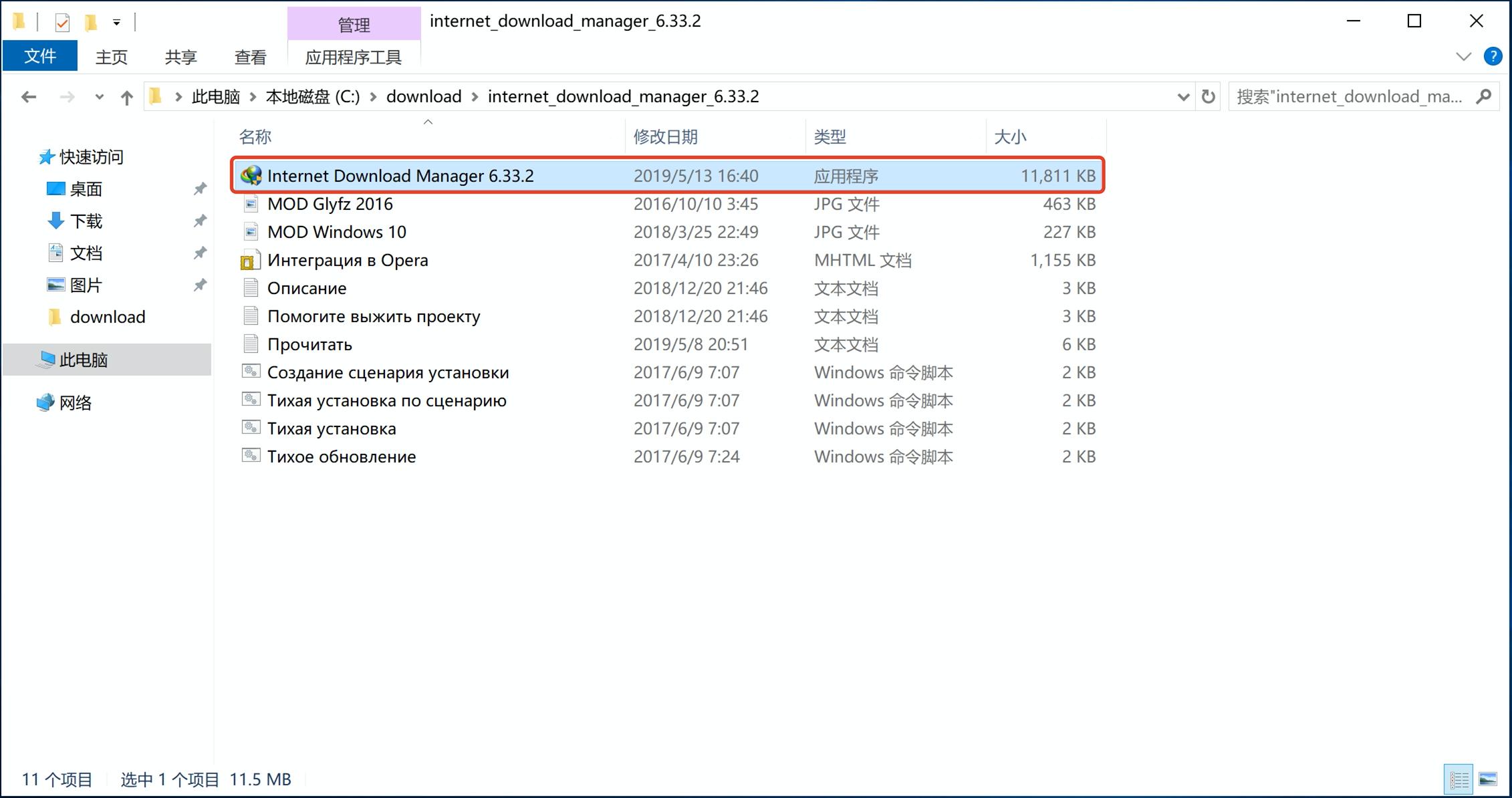1512x798 pixels.
Task: Select the Интеграция в Opera file icon
Action: click(251, 261)
